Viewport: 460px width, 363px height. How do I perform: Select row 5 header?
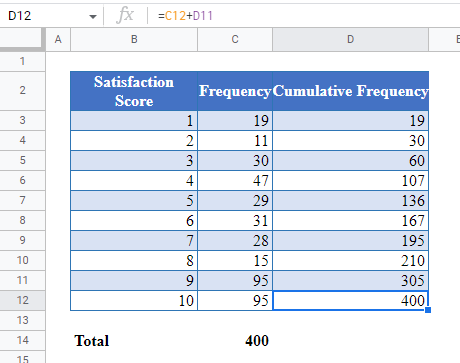[x=22, y=160]
